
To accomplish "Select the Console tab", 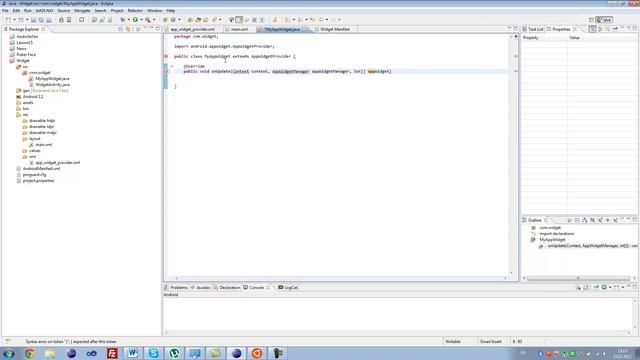I will pos(256,288).
